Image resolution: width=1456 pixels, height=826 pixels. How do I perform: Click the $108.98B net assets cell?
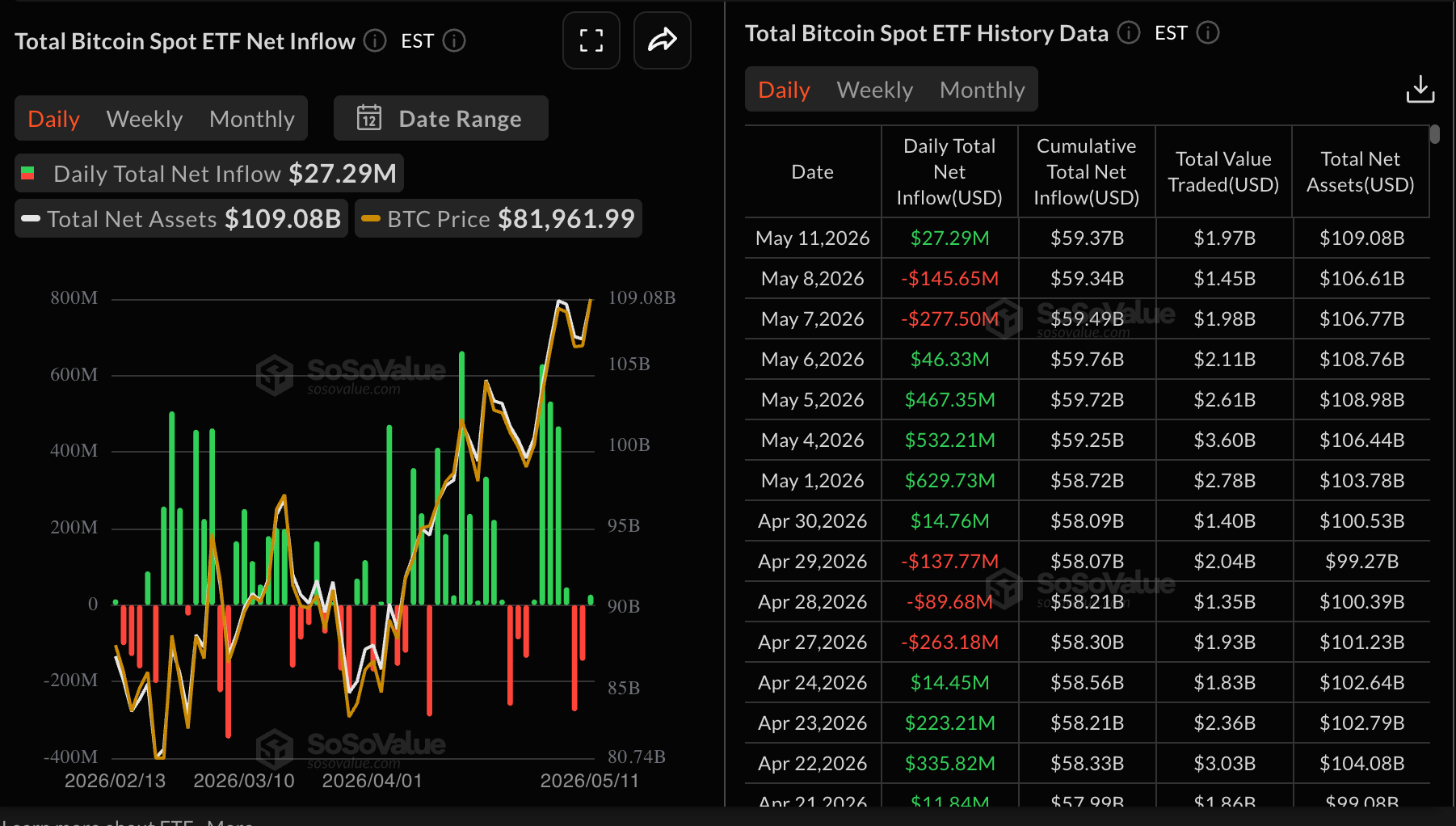click(1361, 399)
